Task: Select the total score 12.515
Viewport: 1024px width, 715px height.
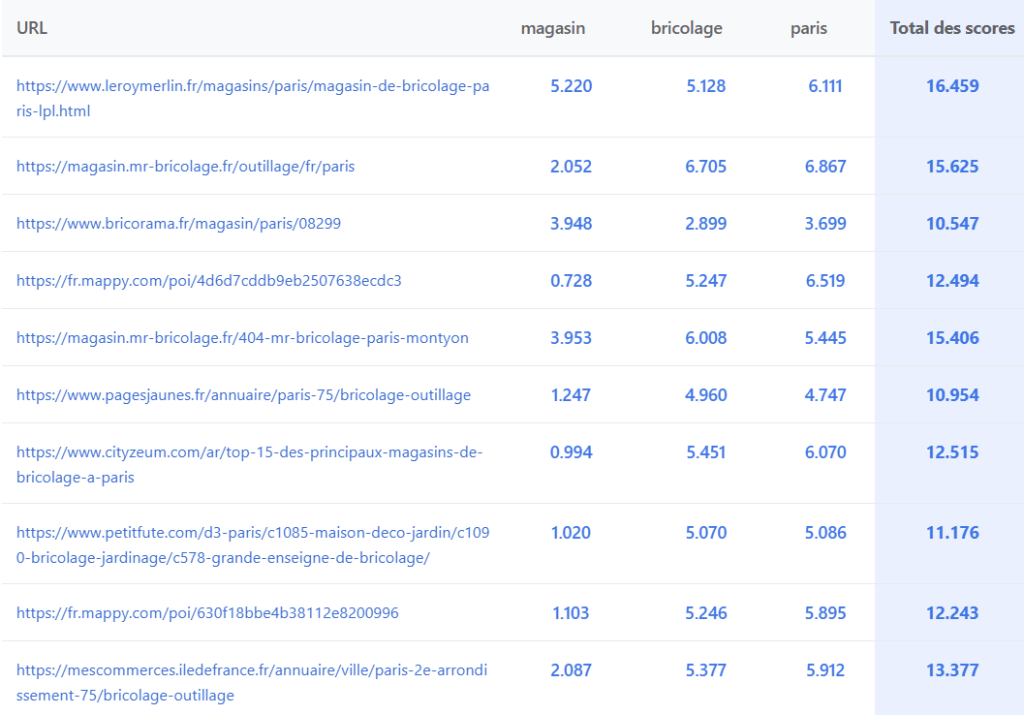Action: tap(952, 452)
